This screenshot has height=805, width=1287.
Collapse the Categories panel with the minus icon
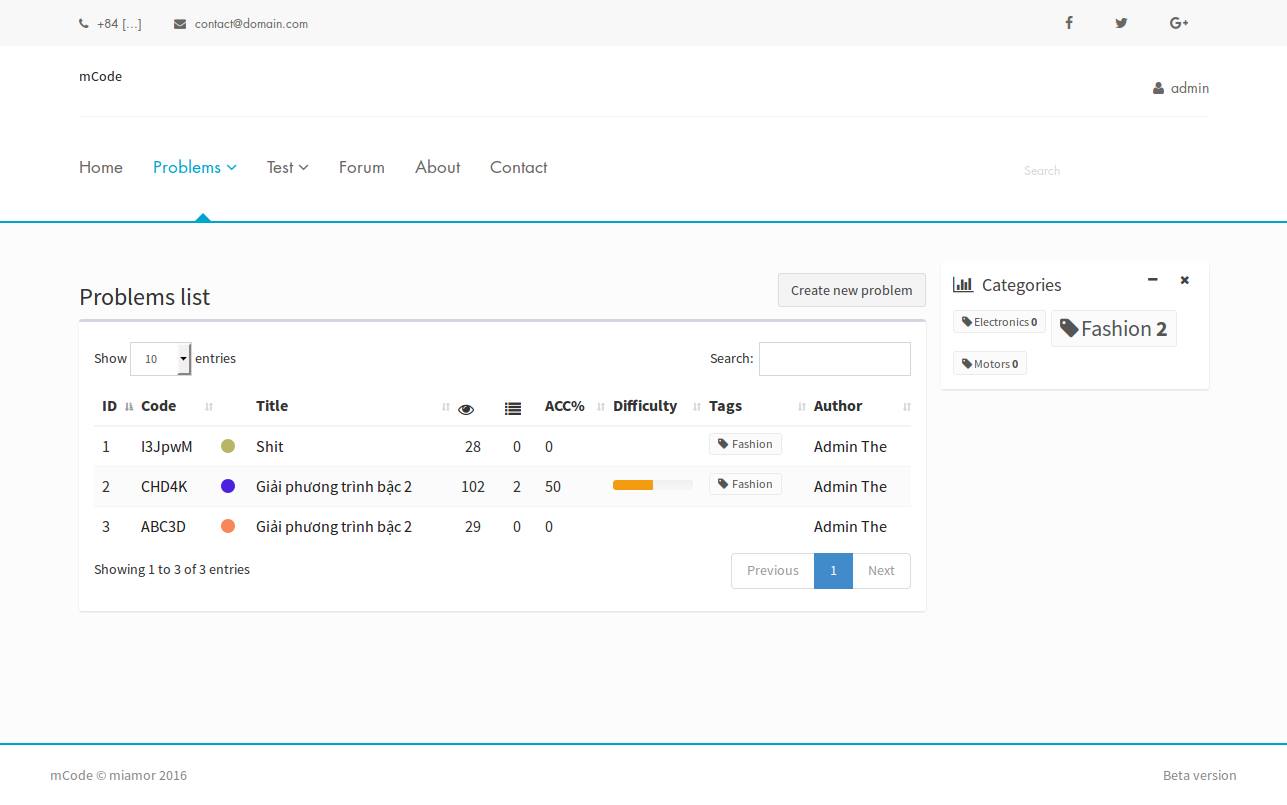click(1153, 280)
